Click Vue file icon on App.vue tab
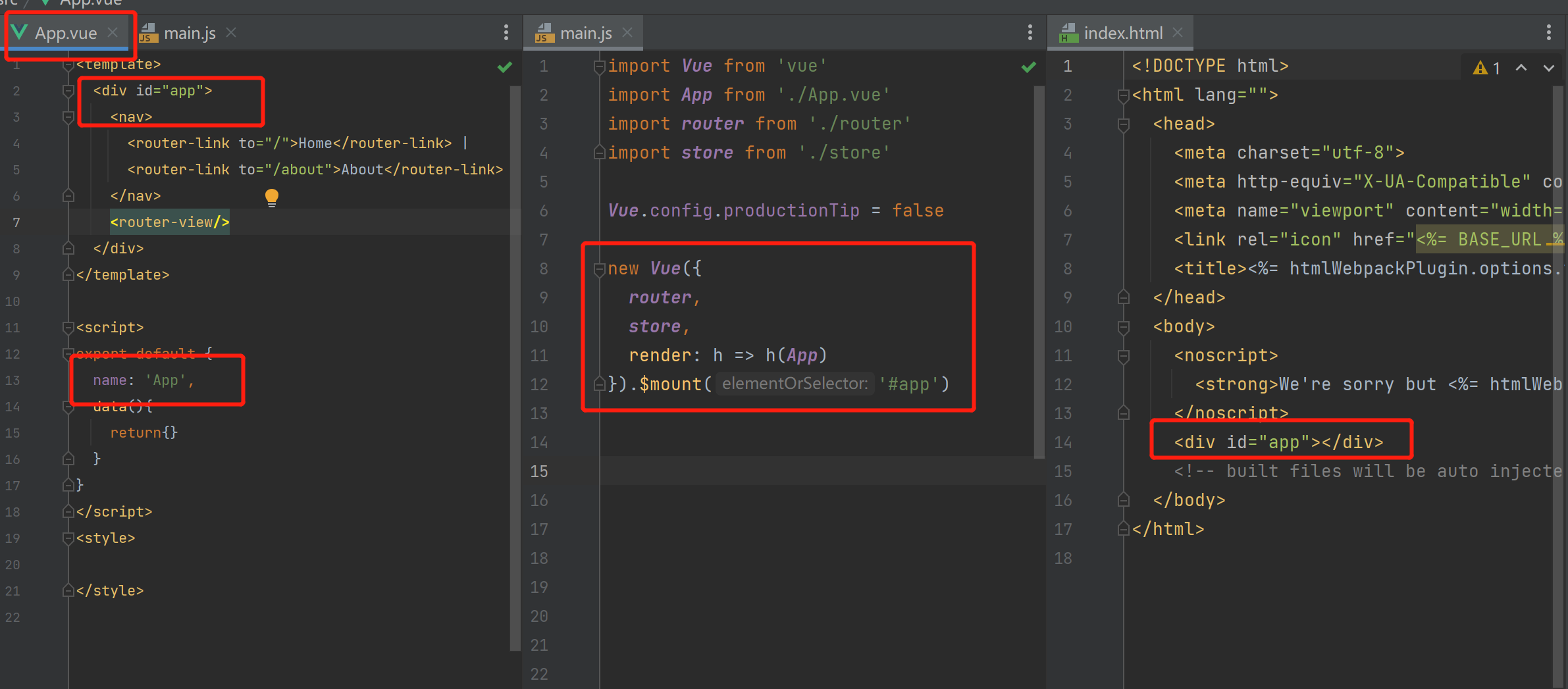1568x689 pixels. (x=20, y=32)
